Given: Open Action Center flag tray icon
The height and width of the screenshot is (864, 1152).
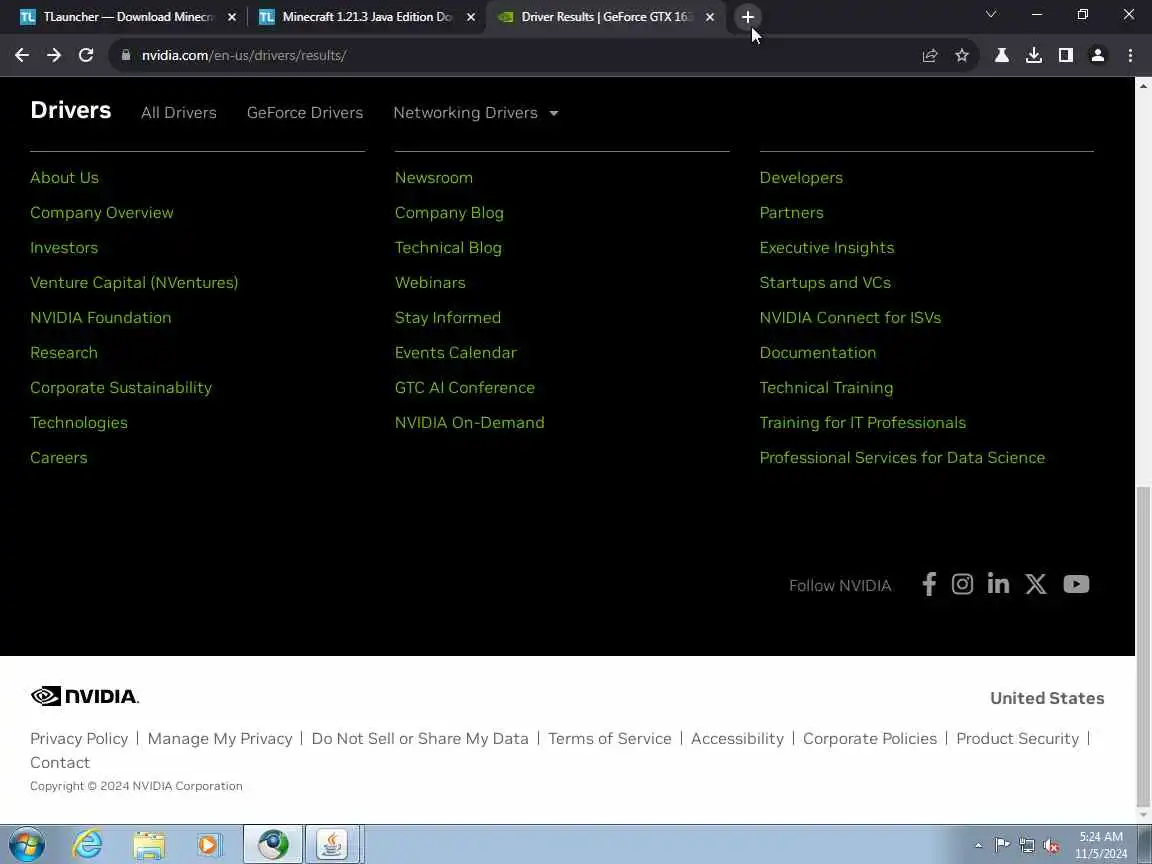Looking at the screenshot, I should click(1002, 846).
